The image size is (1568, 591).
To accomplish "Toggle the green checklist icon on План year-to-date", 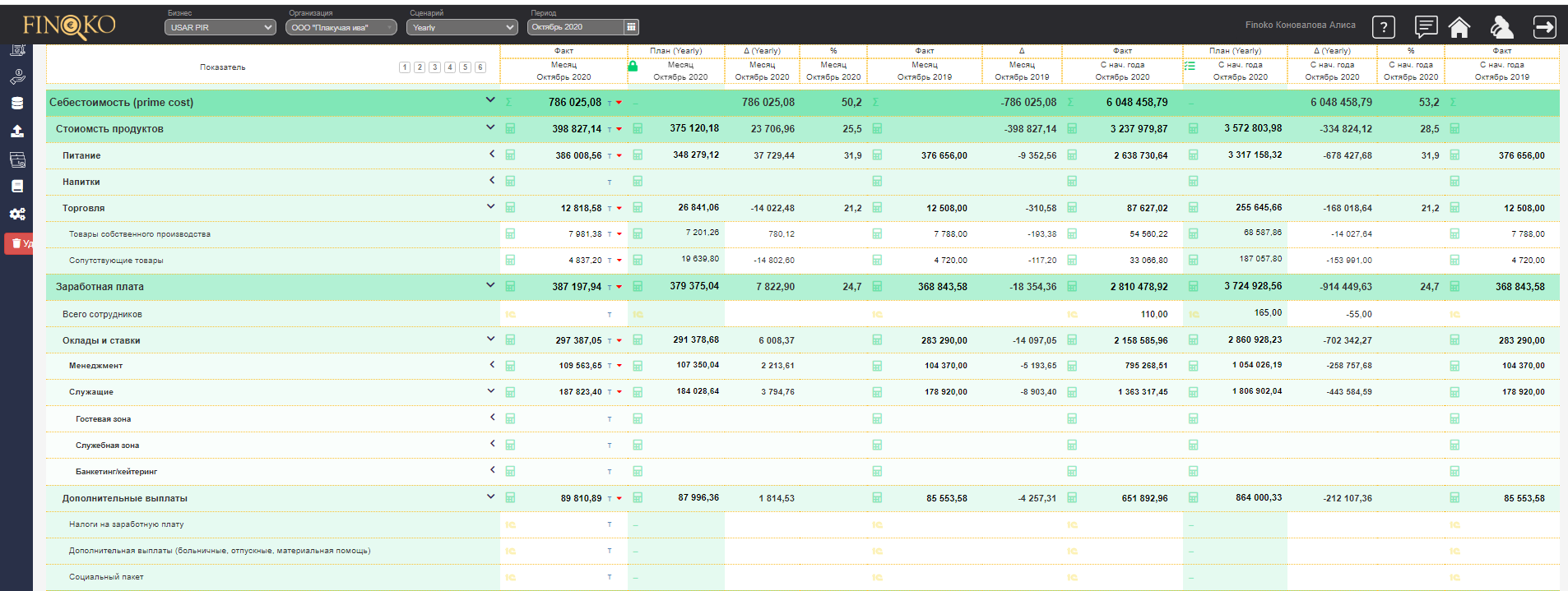I will tap(1190, 66).
